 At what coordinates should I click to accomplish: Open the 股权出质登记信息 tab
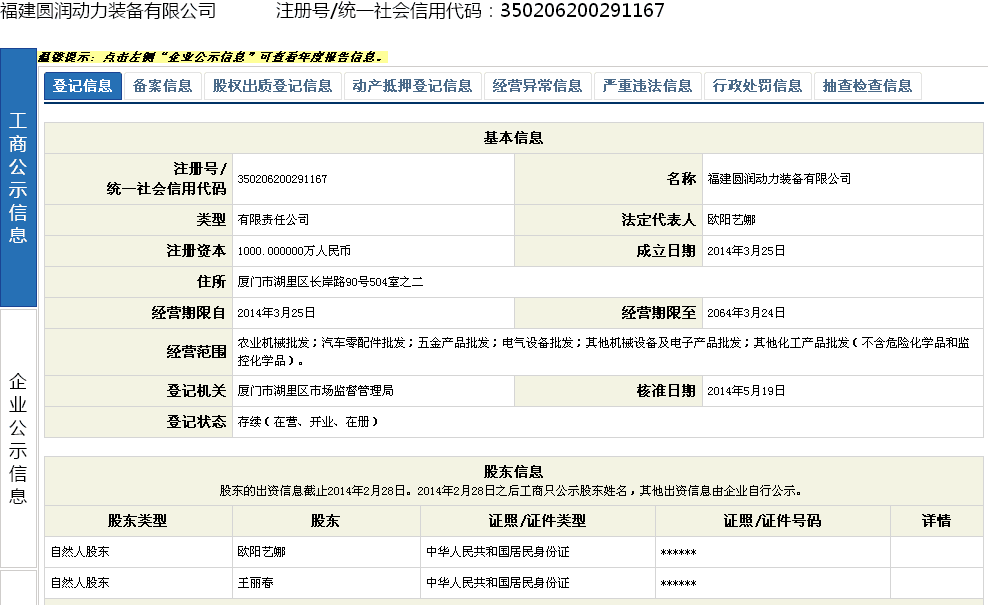pos(272,86)
